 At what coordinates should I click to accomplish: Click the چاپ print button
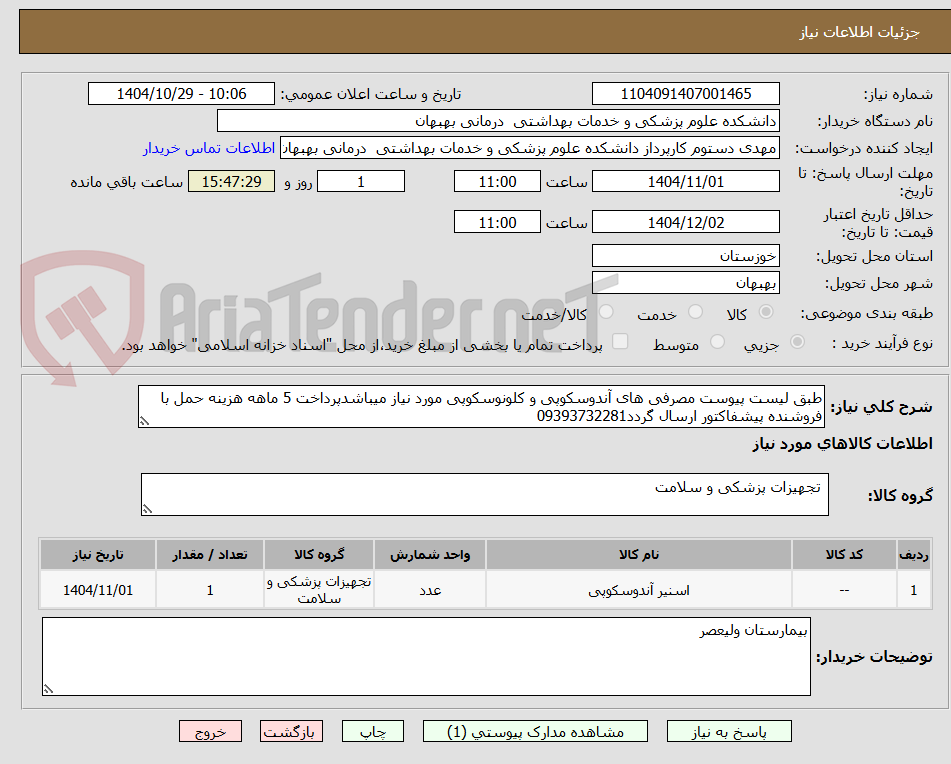[373, 731]
